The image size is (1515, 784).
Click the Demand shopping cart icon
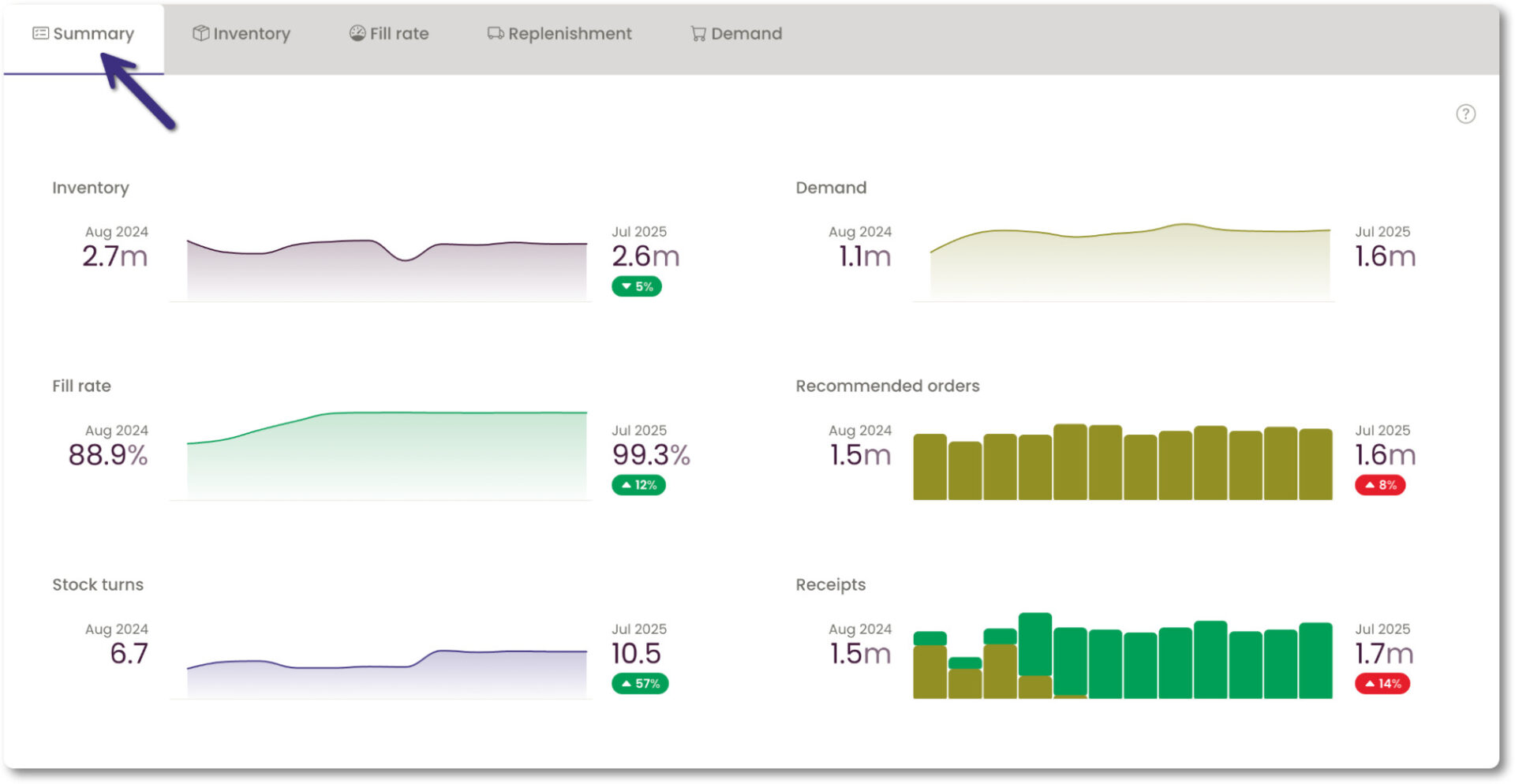click(698, 34)
